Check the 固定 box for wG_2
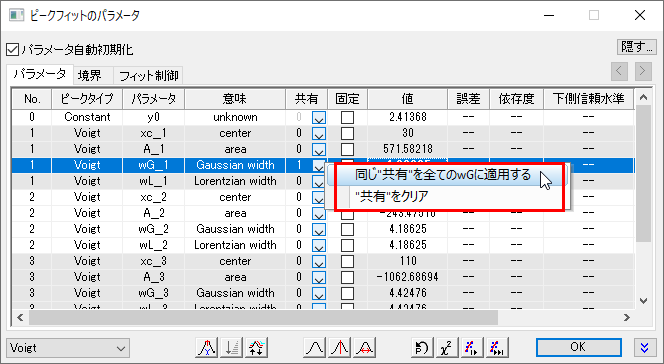This screenshot has width=664, height=364. tap(347, 229)
